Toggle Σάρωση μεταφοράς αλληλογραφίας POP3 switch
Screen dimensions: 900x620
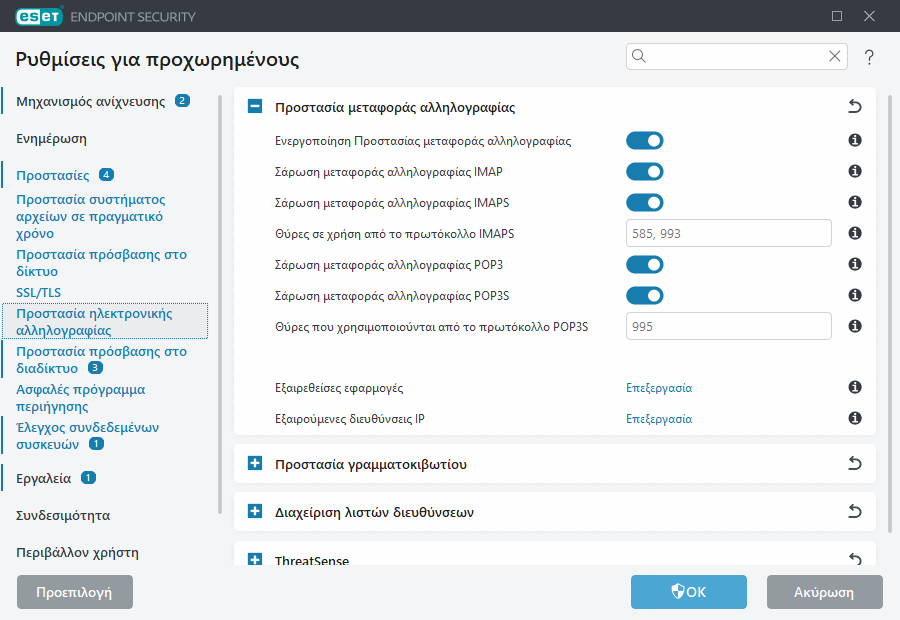645,265
